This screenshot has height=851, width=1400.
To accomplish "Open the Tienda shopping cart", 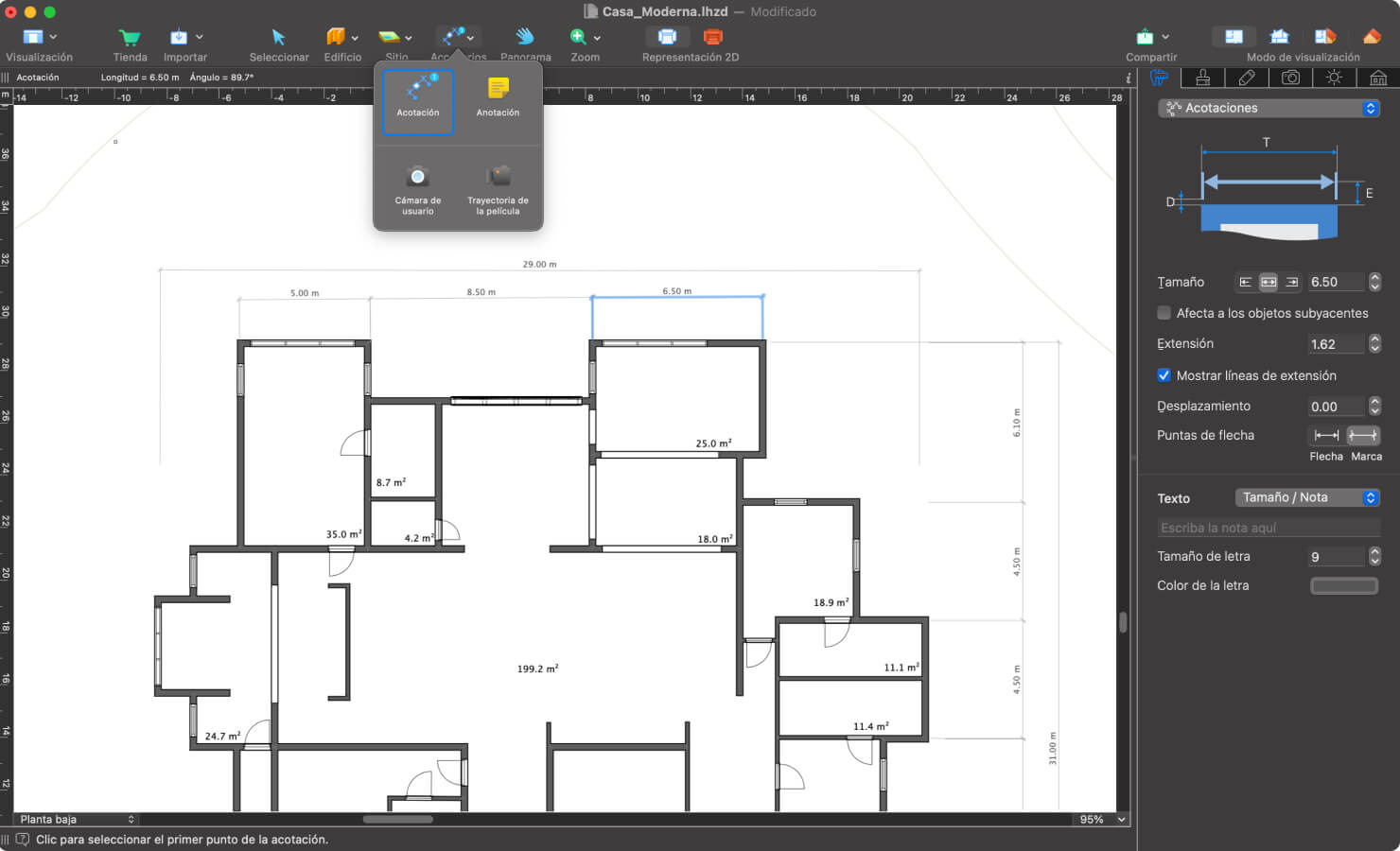I will click(130, 37).
